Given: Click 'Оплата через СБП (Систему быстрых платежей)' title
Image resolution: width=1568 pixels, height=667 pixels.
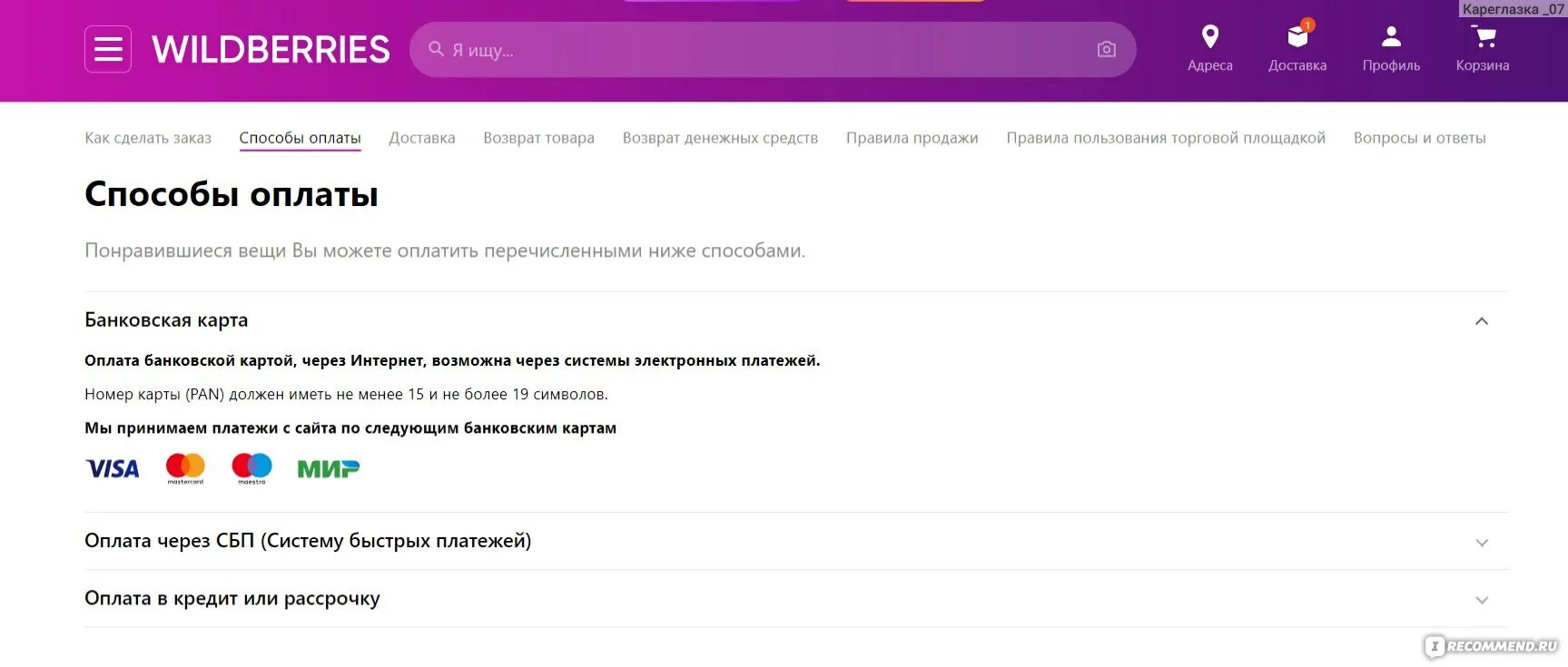Looking at the screenshot, I should pyautogui.click(x=308, y=541).
